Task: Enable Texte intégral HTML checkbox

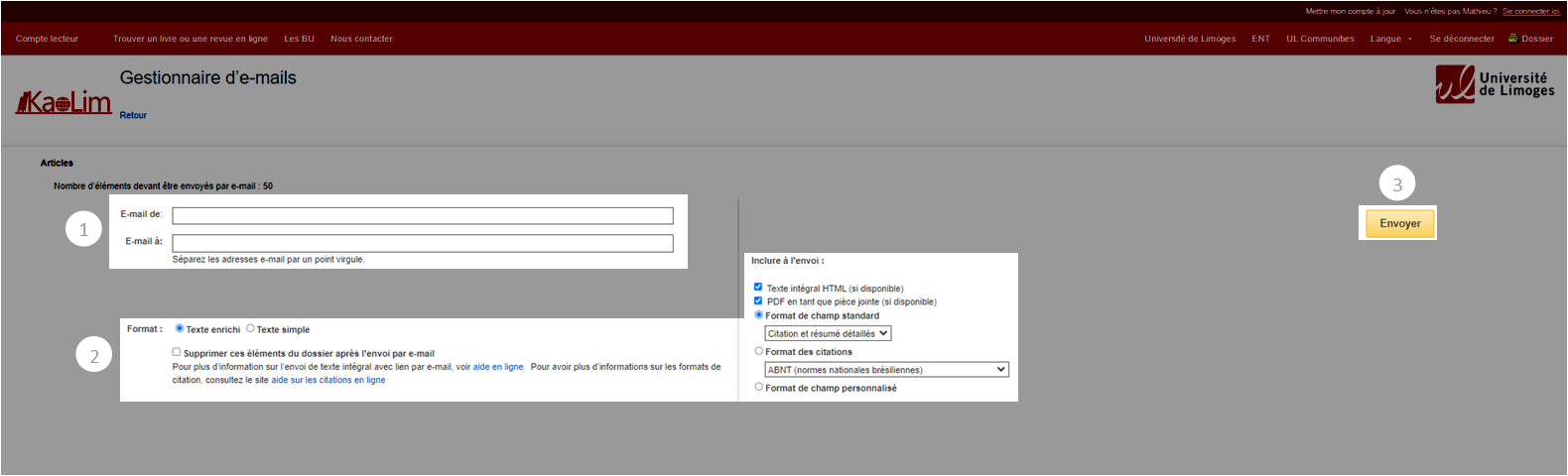Action: tap(758, 288)
